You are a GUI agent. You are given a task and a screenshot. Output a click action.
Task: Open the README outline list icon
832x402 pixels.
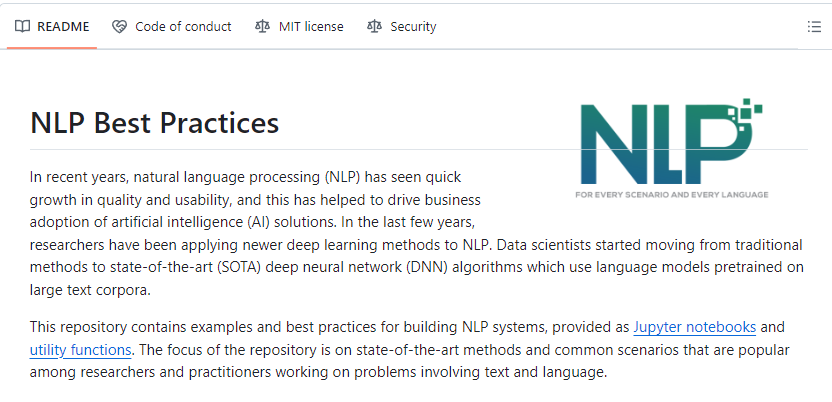814,27
